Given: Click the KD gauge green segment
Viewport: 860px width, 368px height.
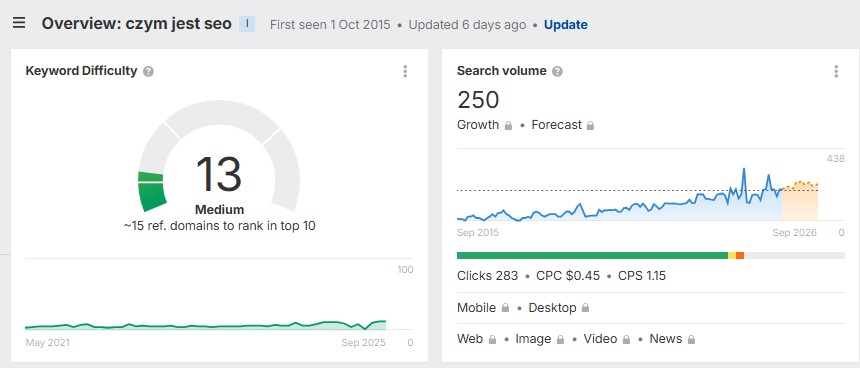Looking at the screenshot, I should click(151, 192).
